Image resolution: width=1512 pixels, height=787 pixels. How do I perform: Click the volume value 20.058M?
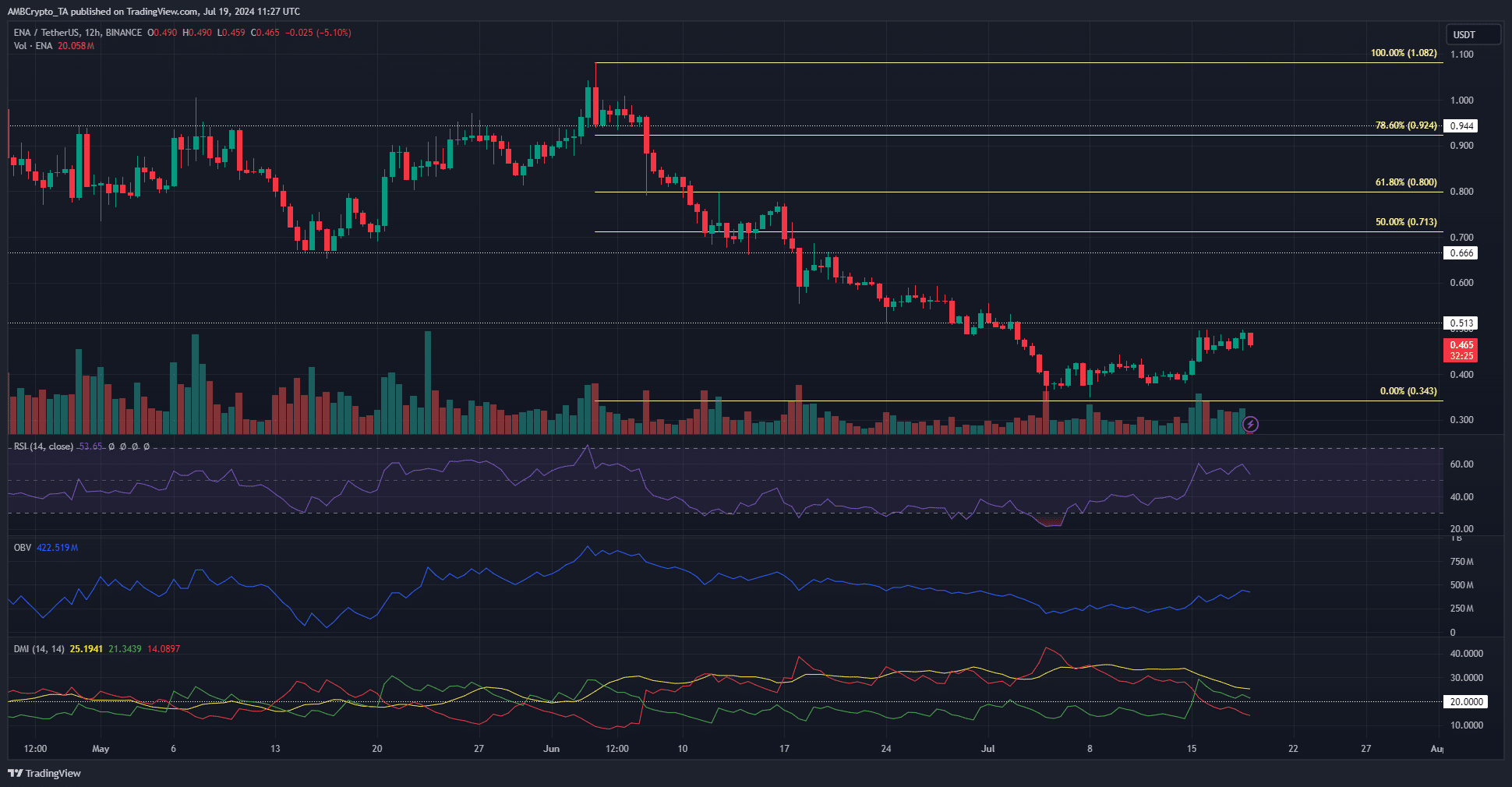tap(76, 46)
